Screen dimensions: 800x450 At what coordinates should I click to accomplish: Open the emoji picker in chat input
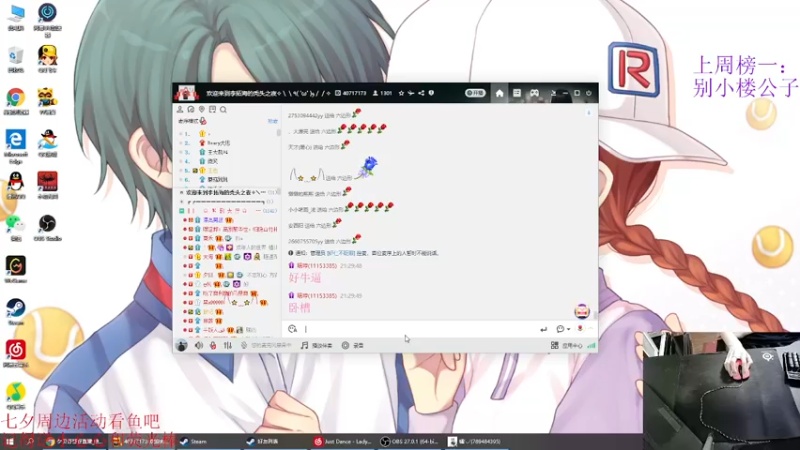292,329
